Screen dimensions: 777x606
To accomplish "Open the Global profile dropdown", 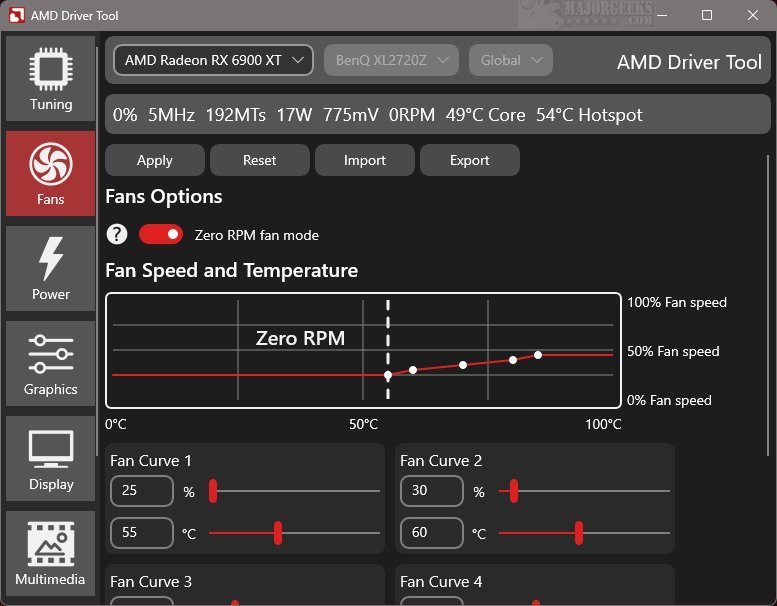I will pos(510,60).
